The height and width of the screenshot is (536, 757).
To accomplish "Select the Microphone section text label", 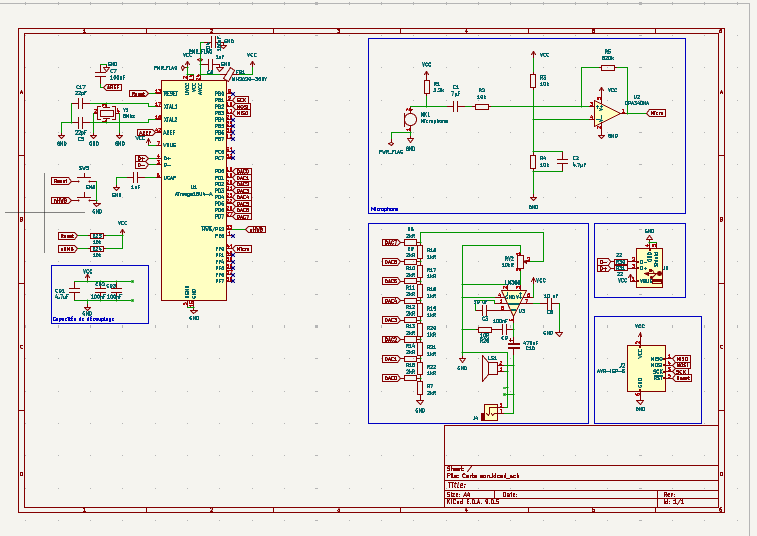I will (x=384, y=210).
